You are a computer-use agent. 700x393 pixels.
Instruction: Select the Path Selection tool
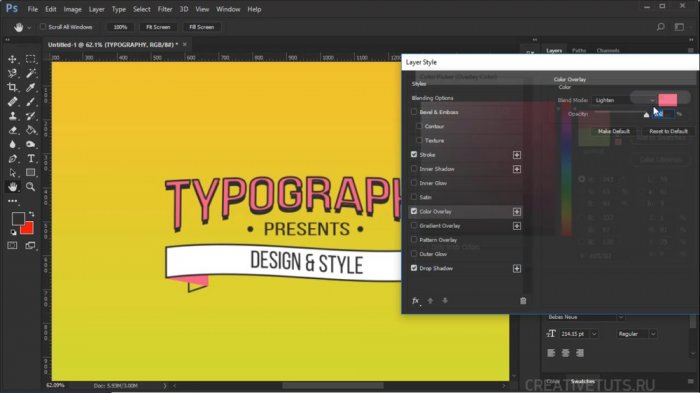pos(12,173)
